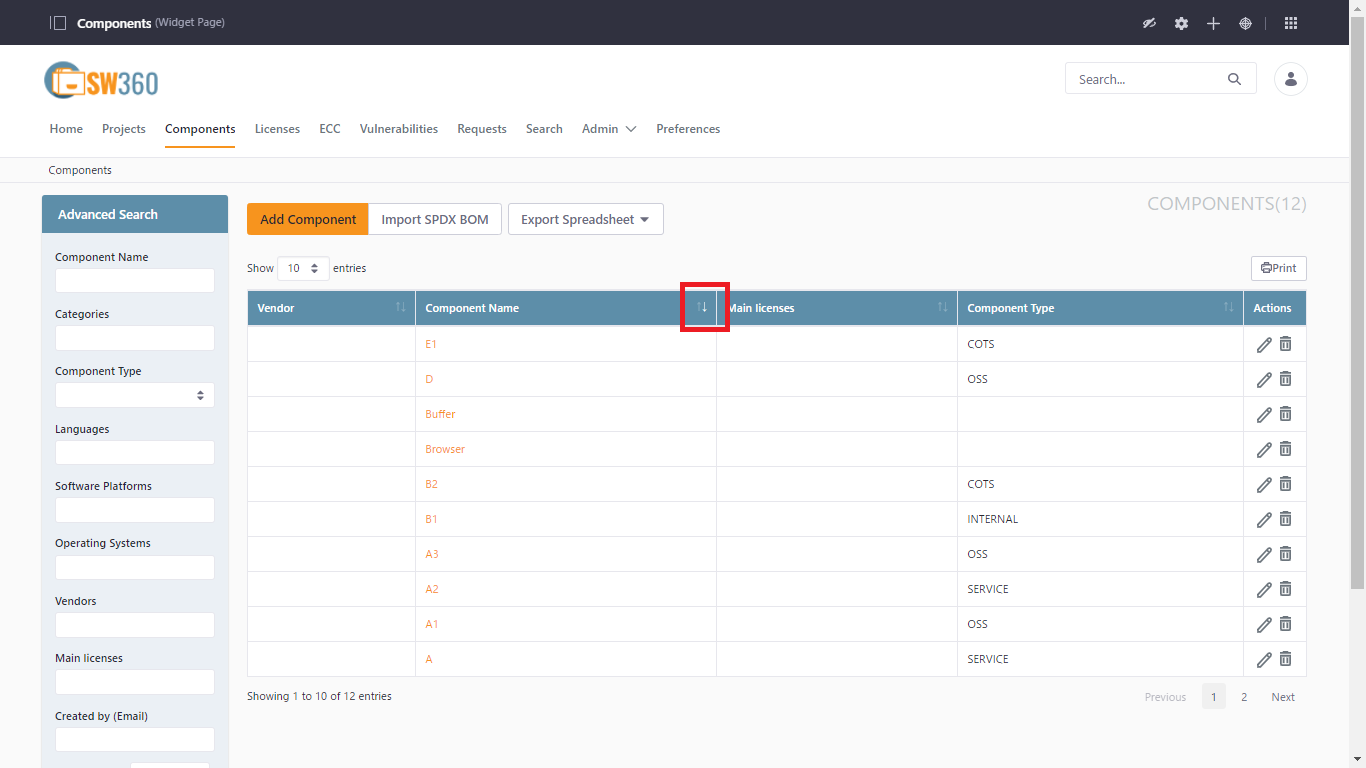Image resolution: width=1366 pixels, height=768 pixels.
Task: Open the Liferay applications grid icon
Action: pyautogui.click(x=1291, y=22)
